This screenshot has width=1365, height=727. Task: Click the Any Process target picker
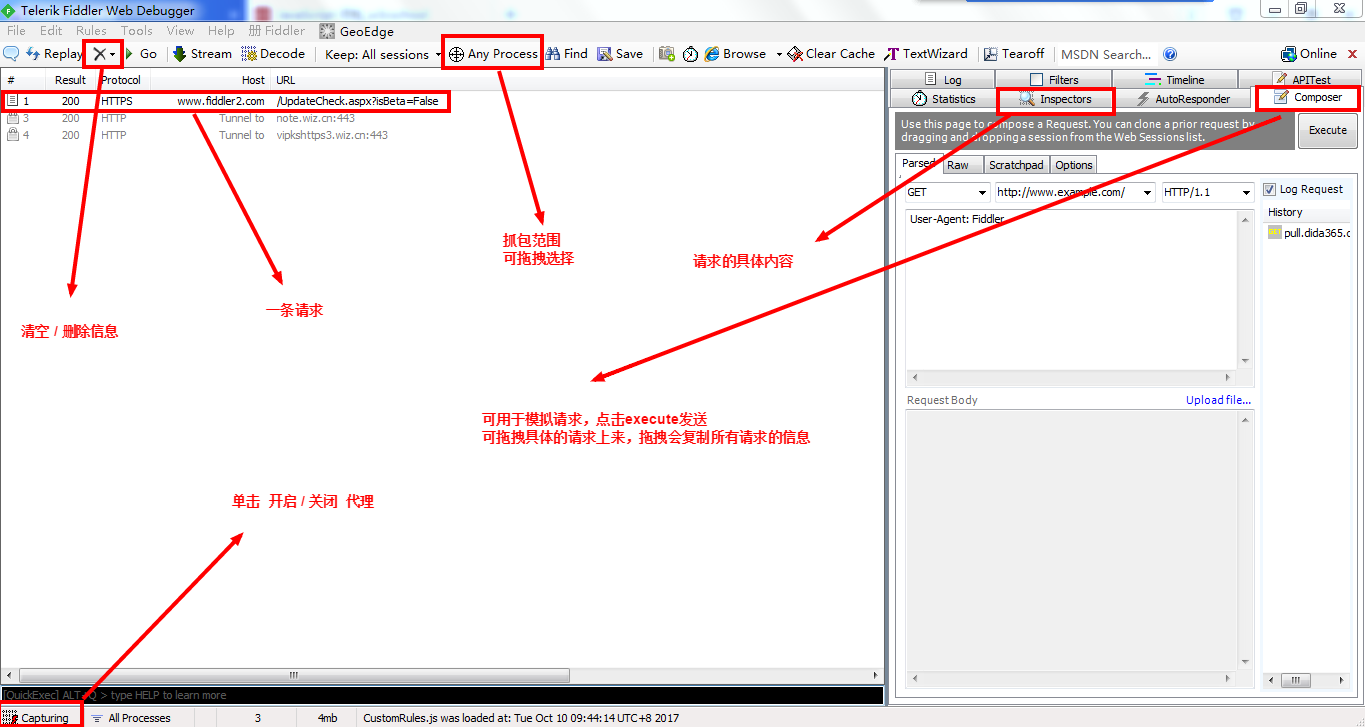(x=493, y=54)
